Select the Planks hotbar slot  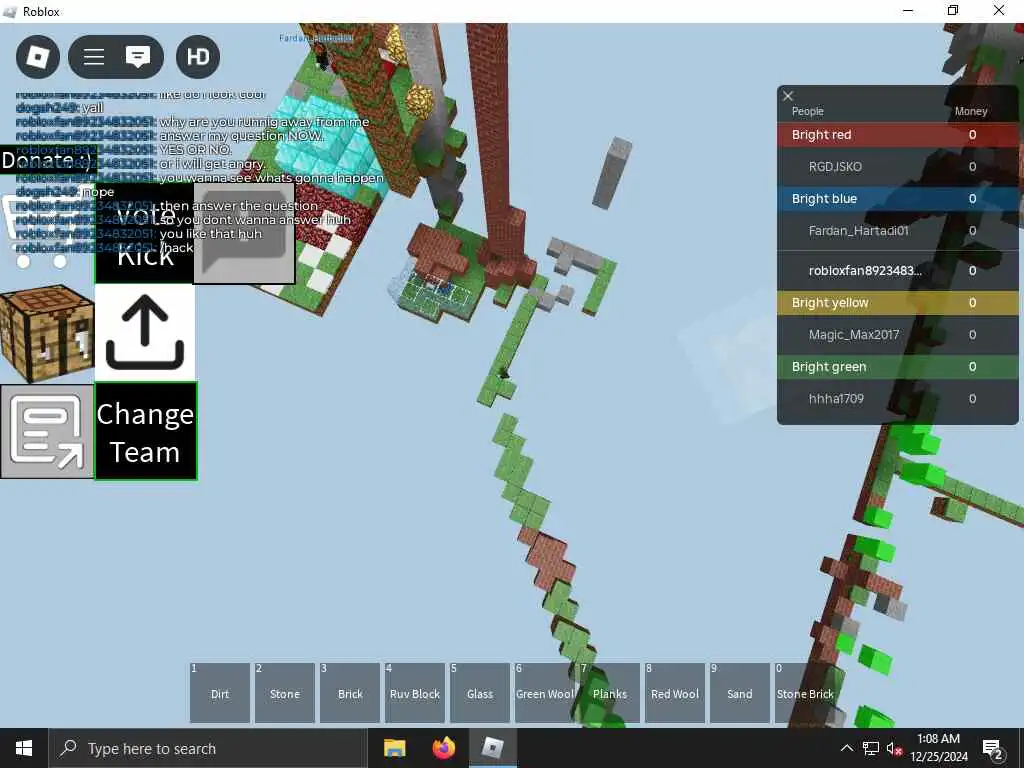[x=610, y=693]
